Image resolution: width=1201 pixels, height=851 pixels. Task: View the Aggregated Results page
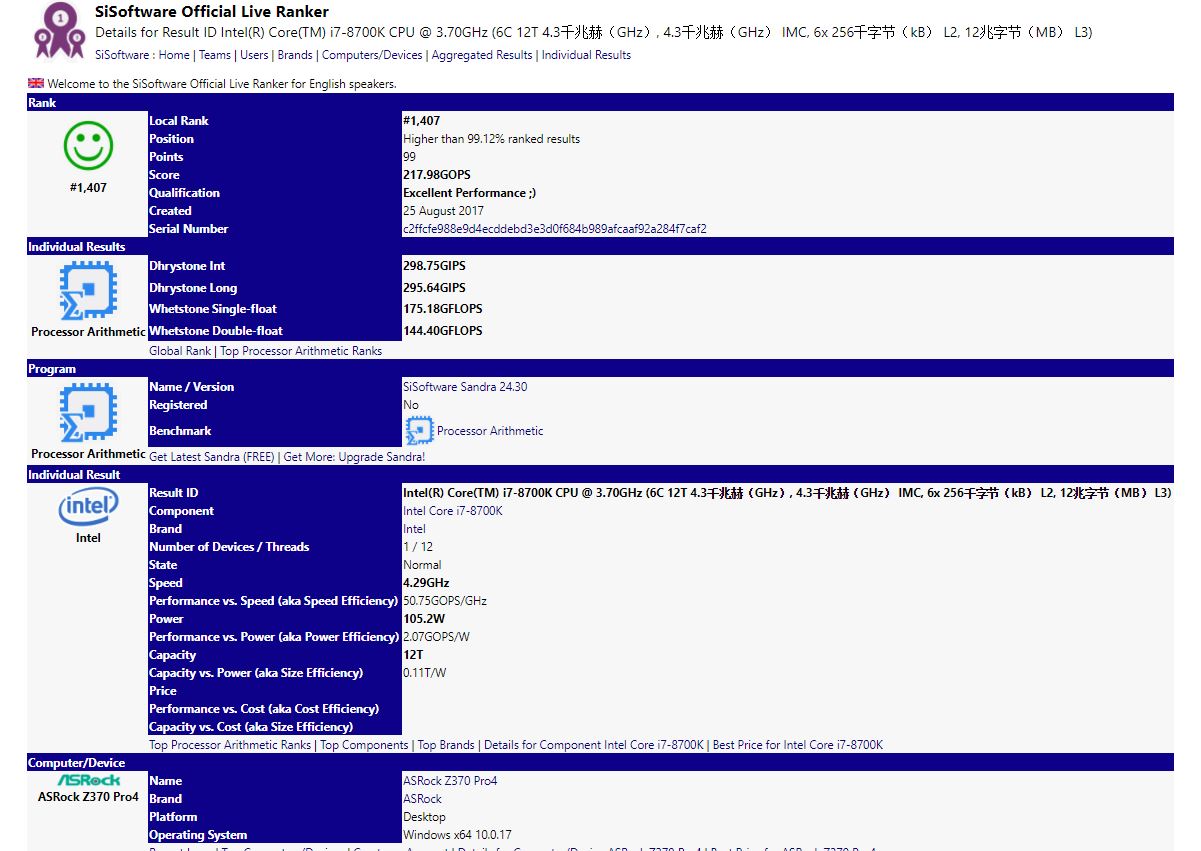coord(482,55)
